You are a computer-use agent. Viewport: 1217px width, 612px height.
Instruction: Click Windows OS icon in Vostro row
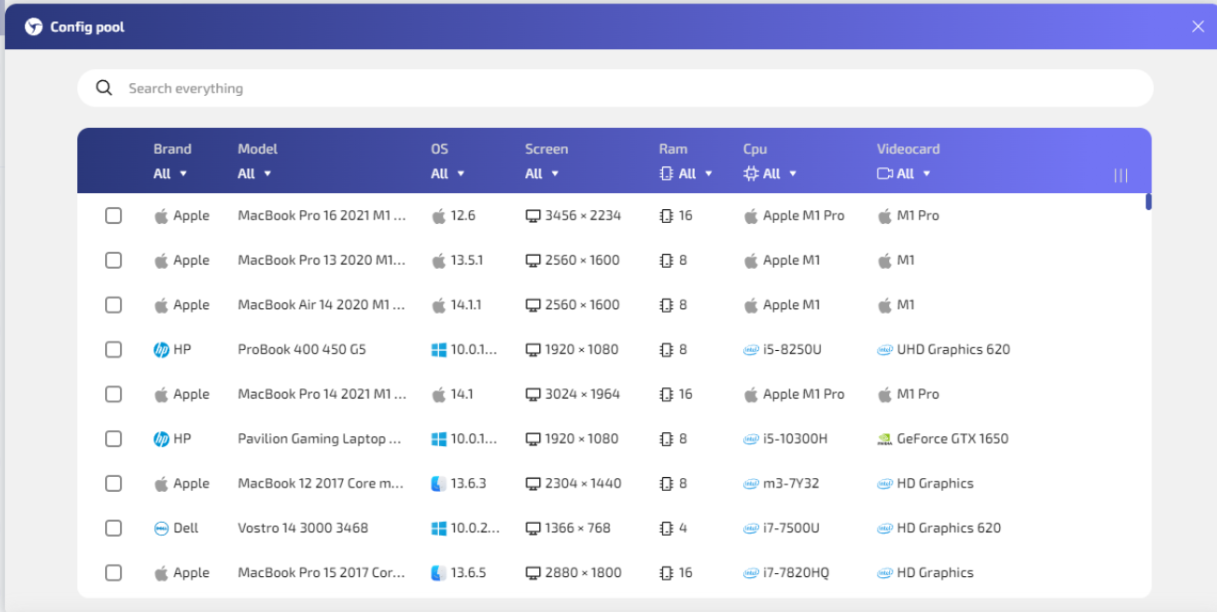tap(438, 528)
